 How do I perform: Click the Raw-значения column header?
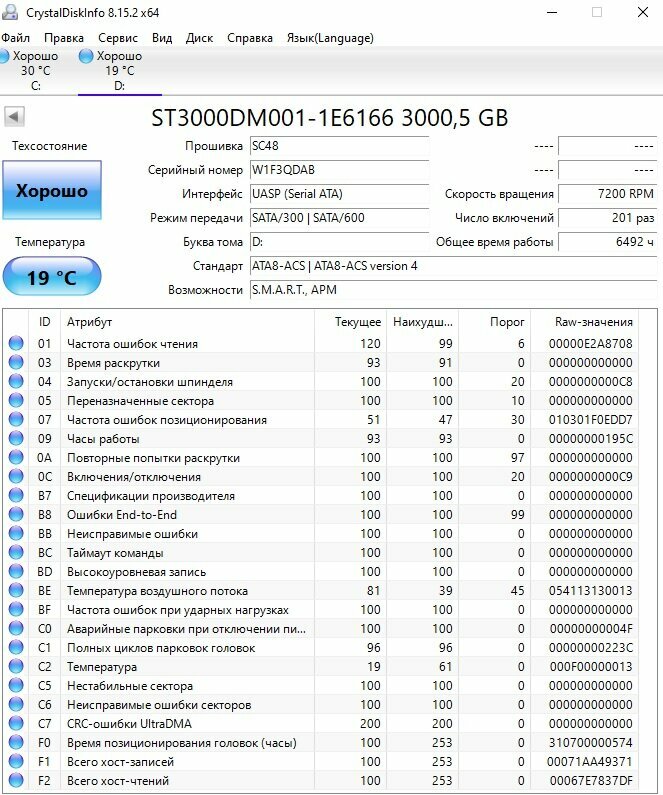coord(585,322)
